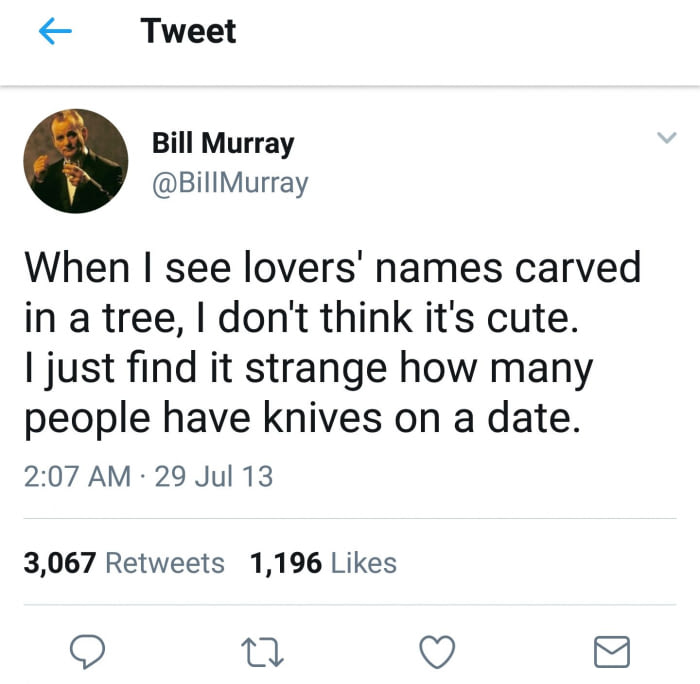Select line "in a tree, I don't think it's cute."
Screen dimensions: 700x684
[x=301, y=318]
